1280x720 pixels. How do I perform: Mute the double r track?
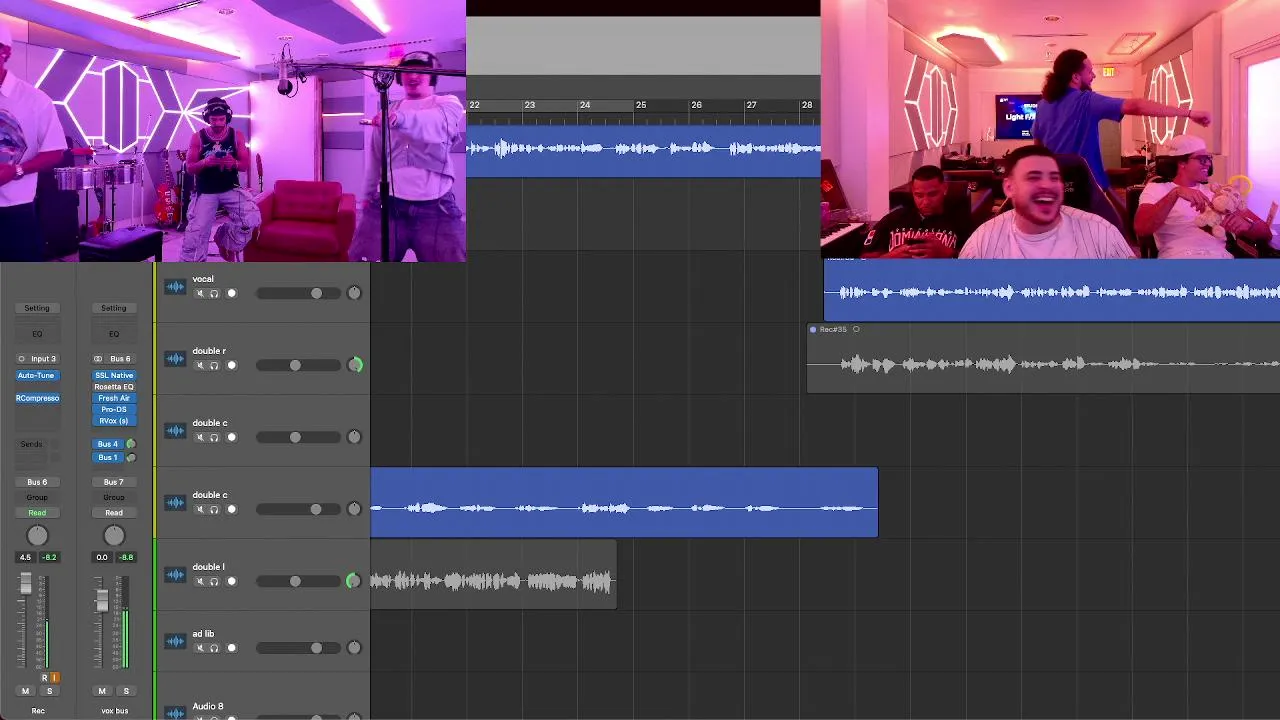click(199, 365)
